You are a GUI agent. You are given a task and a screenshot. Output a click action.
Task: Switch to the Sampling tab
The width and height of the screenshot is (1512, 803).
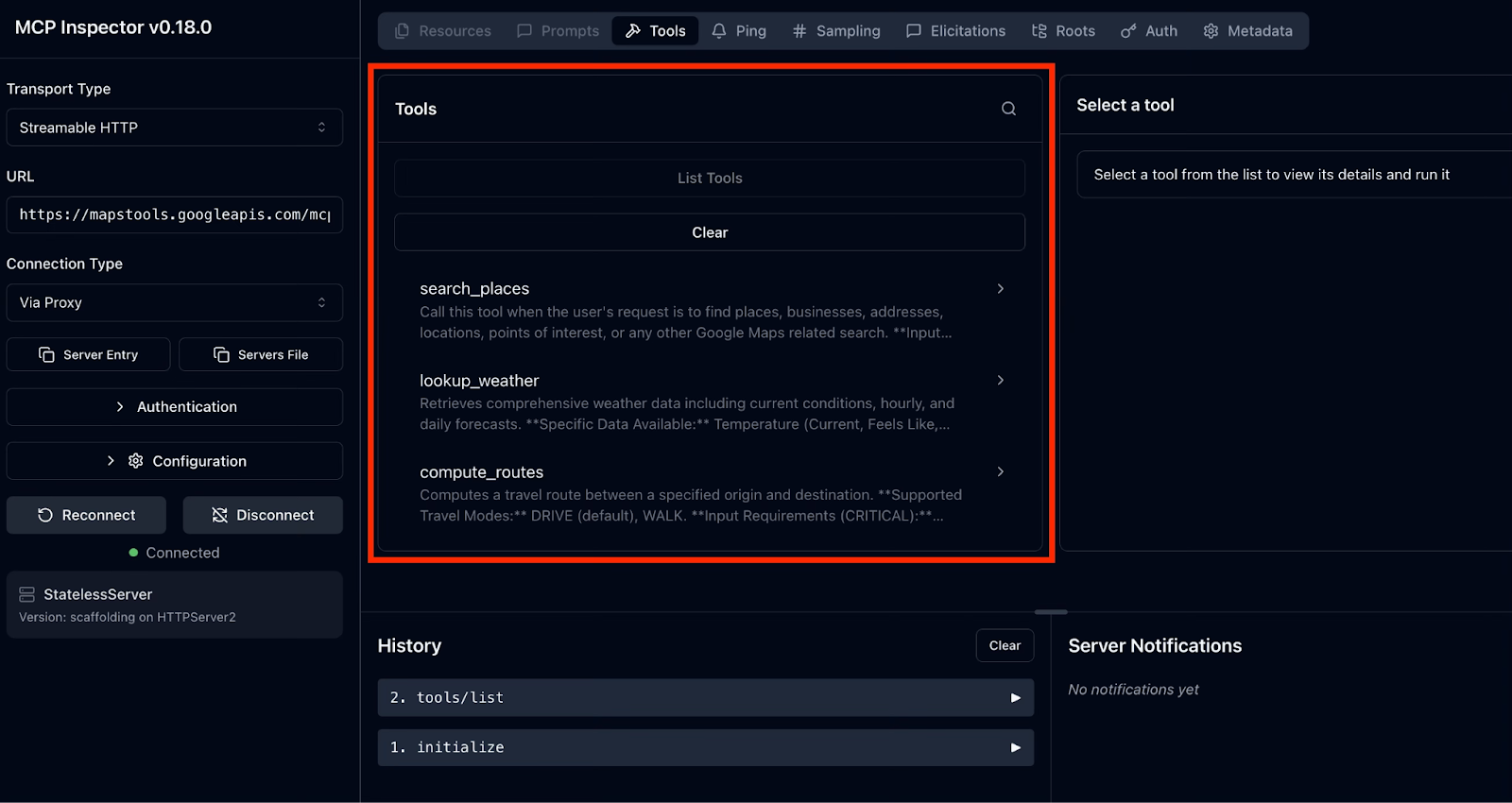836,31
